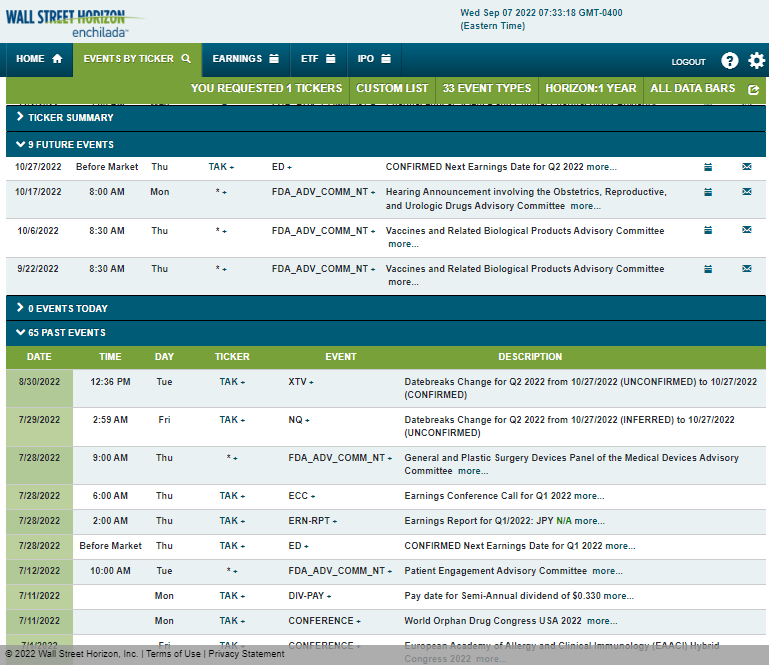Click calendar icon for the 10/27/2022 earnings event
The image size is (769, 665).
tap(708, 167)
